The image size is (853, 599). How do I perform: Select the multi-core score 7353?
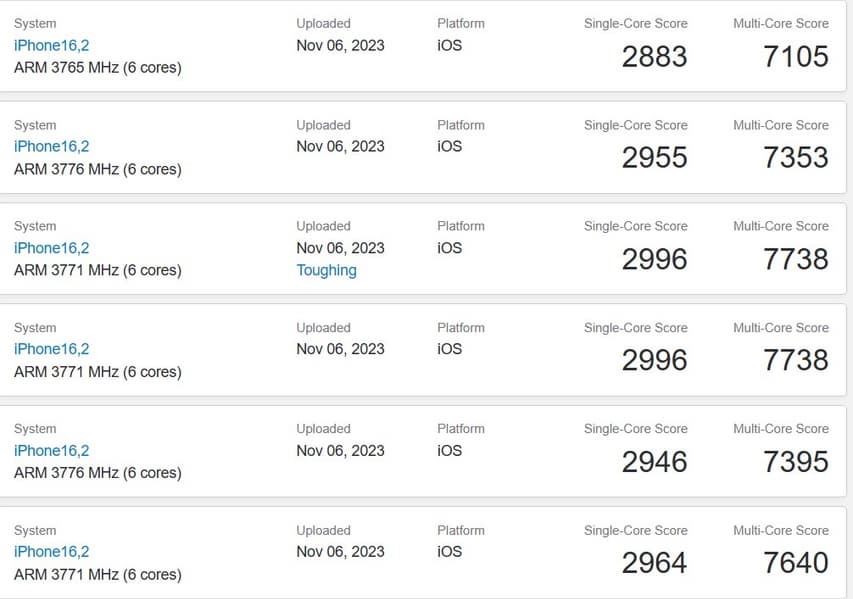pyautogui.click(x=796, y=158)
